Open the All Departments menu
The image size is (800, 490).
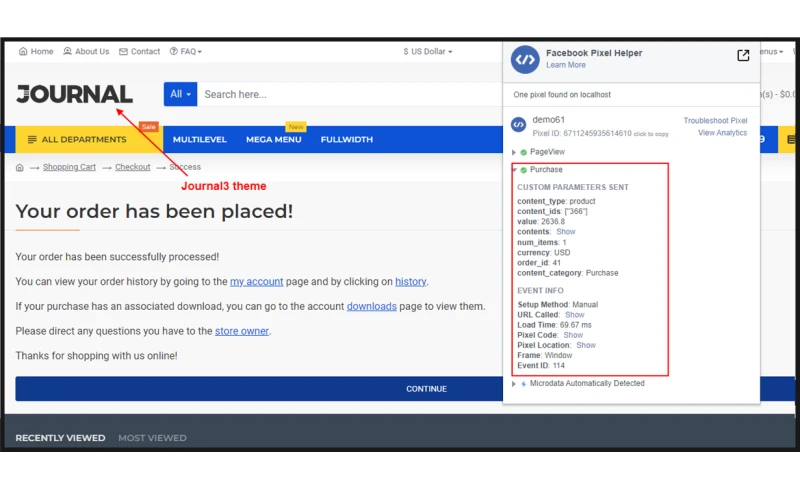pos(76,140)
